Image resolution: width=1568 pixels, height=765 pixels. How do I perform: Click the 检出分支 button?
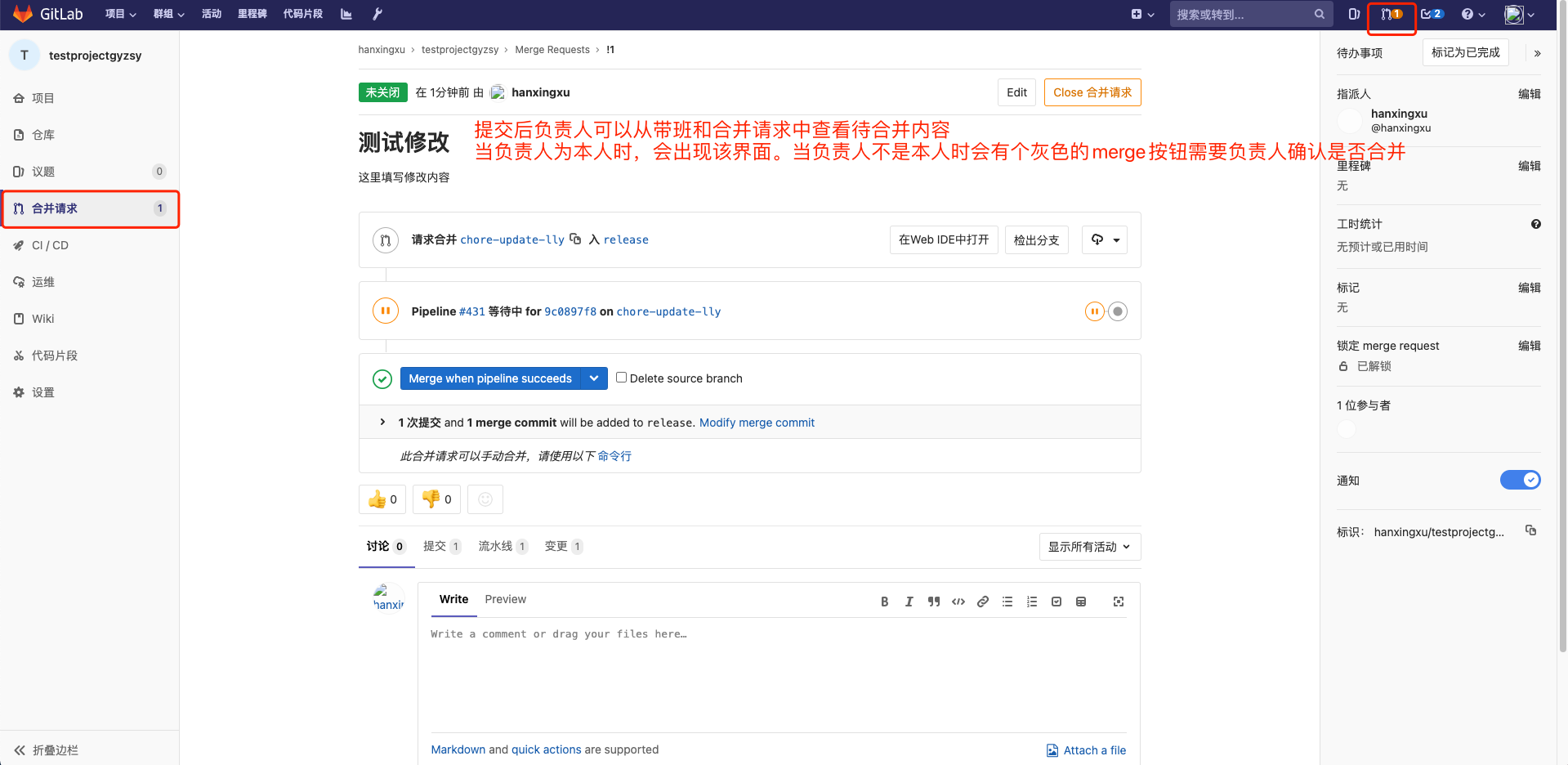[x=1036, y=239]
